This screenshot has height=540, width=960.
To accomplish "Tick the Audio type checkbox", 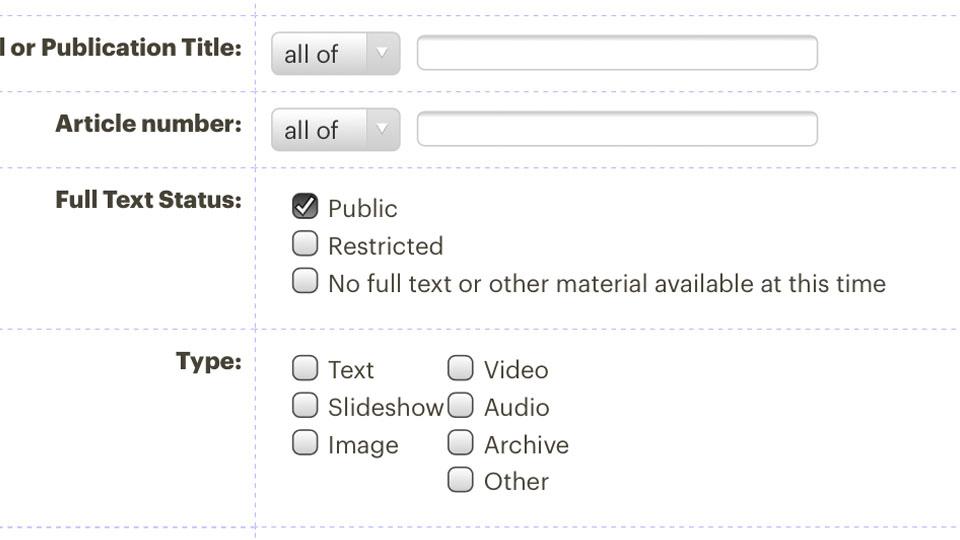I will [460, 406].
